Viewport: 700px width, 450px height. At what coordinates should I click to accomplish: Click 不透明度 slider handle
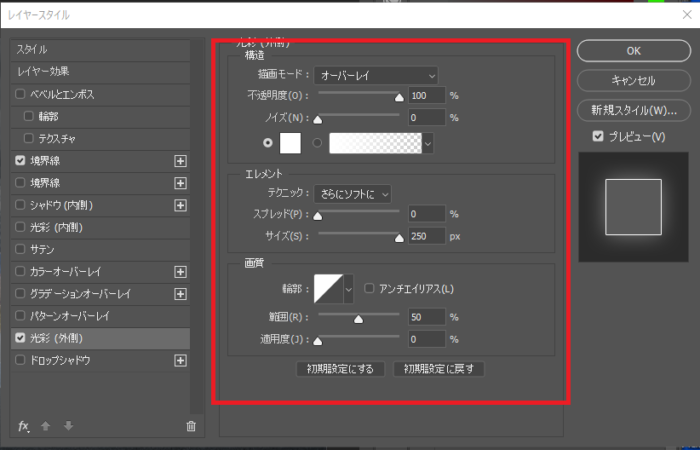coord(400,97)
